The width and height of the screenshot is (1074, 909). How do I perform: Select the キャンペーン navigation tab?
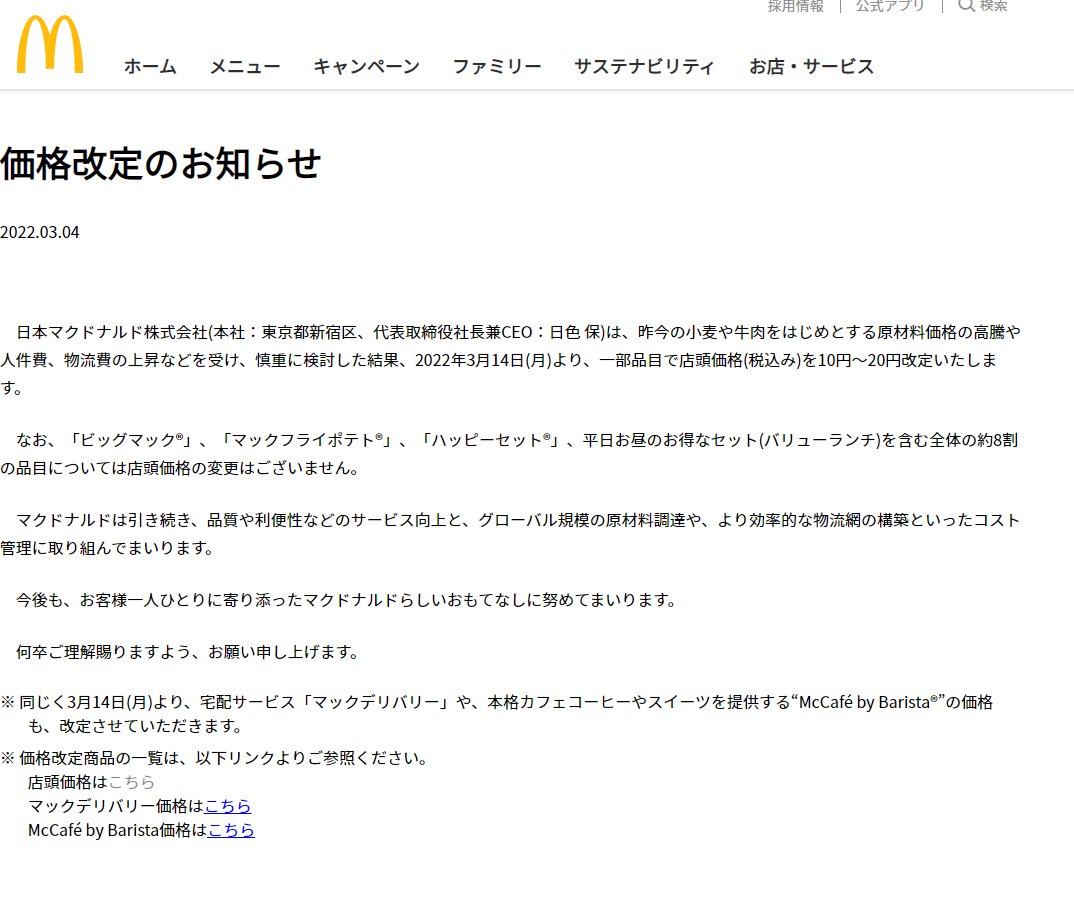(x=366, y=67)
